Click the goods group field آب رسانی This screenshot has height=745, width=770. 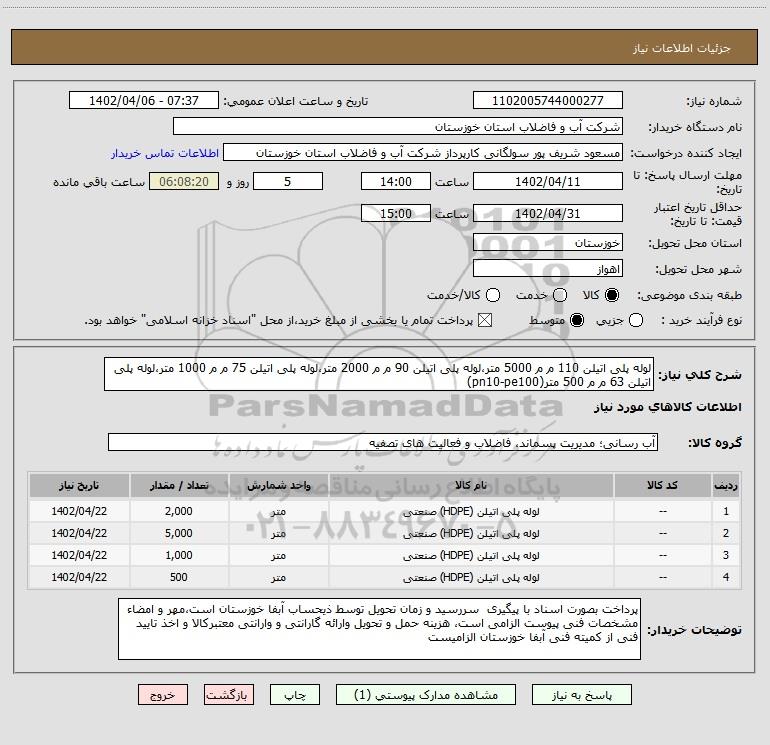coord(383,442)
